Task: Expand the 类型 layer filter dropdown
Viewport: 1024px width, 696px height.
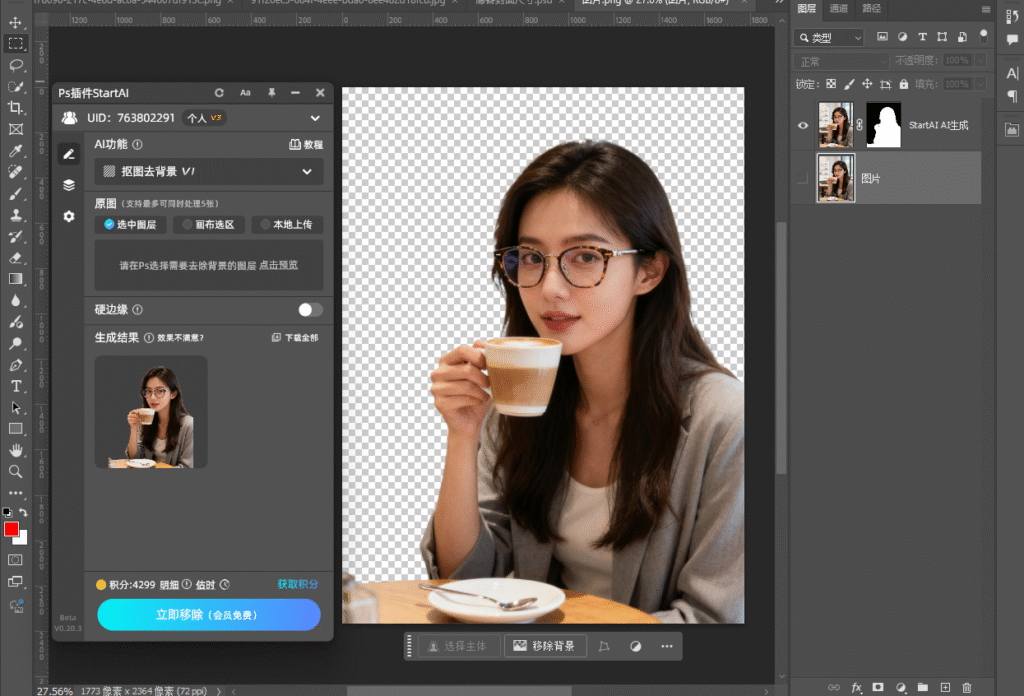Action: [857, 37]
